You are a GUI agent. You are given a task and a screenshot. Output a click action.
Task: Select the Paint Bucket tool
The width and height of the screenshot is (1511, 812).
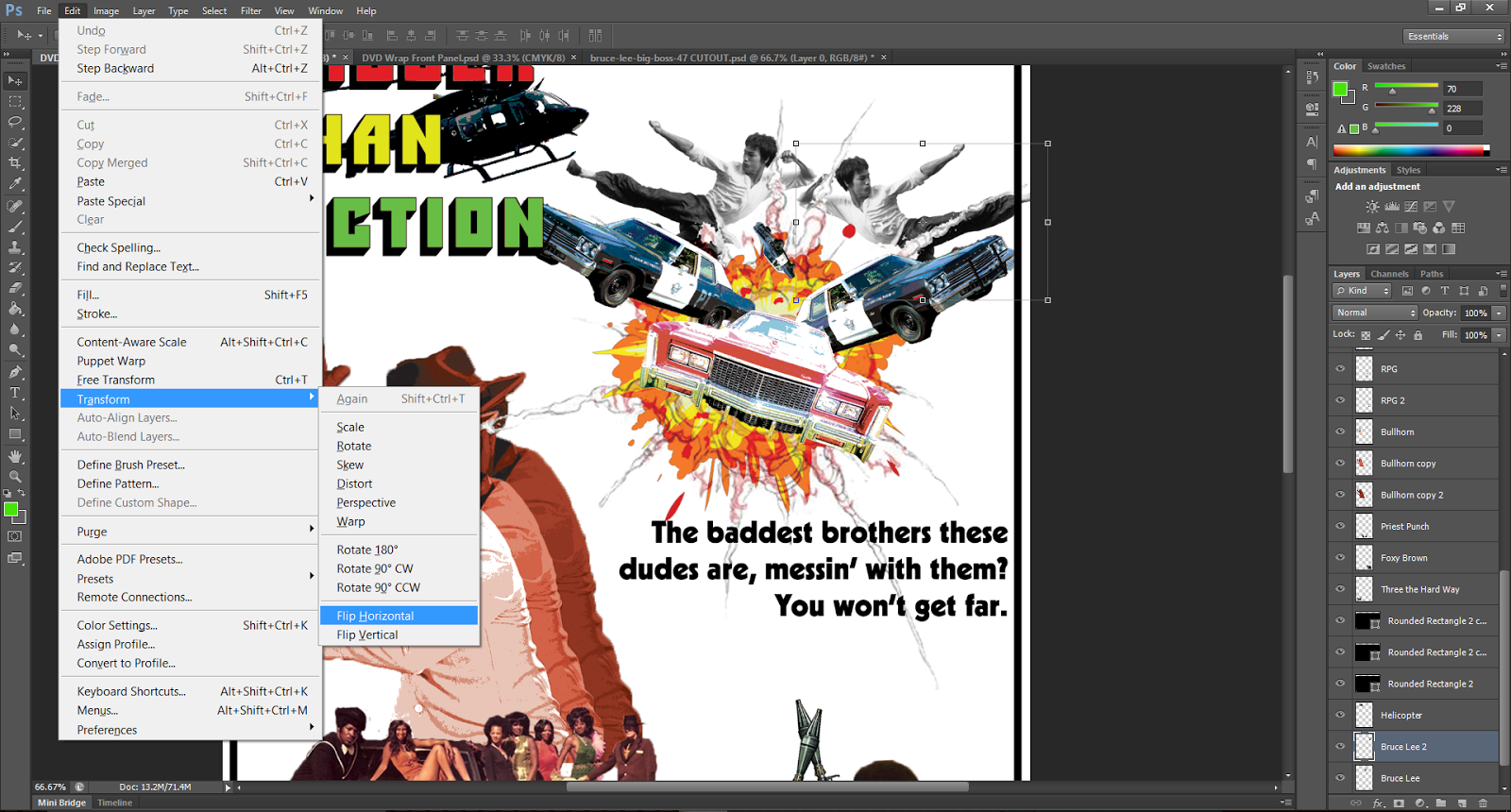coord(15,309)
